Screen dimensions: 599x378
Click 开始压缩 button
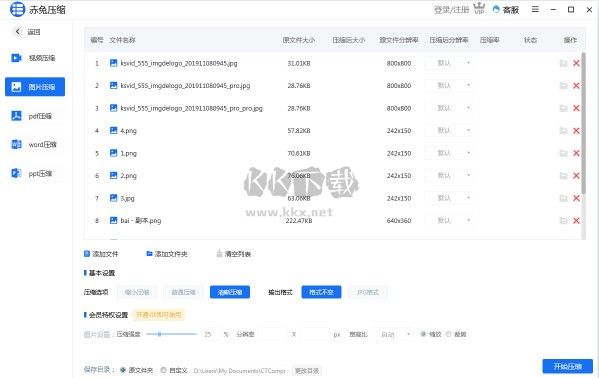[568, 367]
